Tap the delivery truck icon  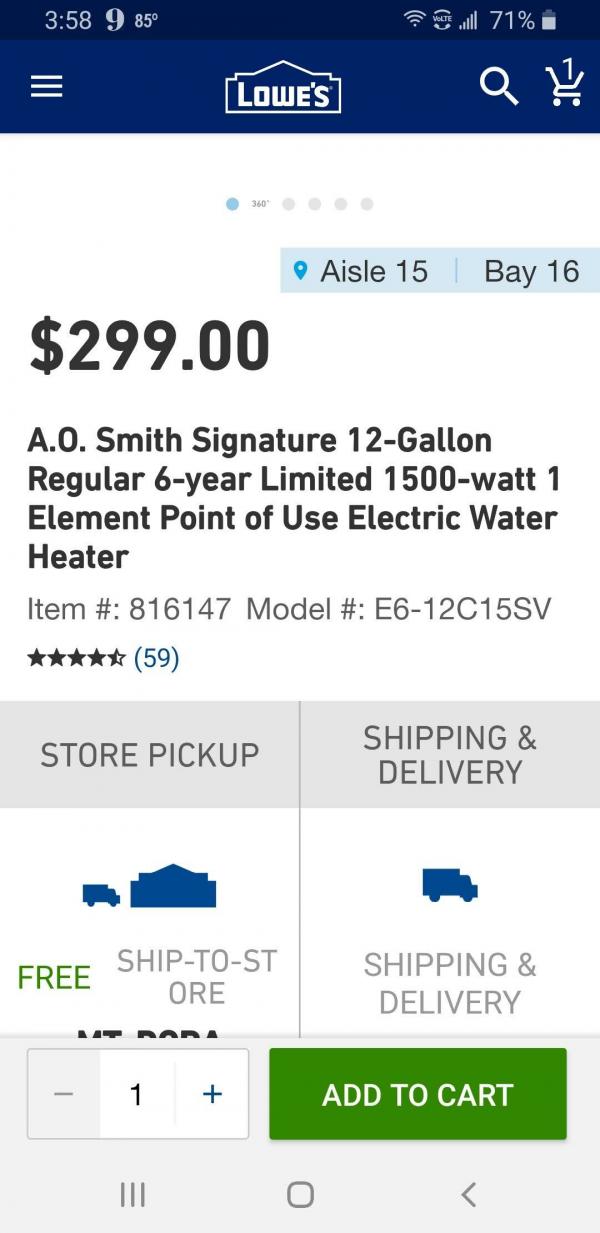pyautogui.click(x=450, y=884)
